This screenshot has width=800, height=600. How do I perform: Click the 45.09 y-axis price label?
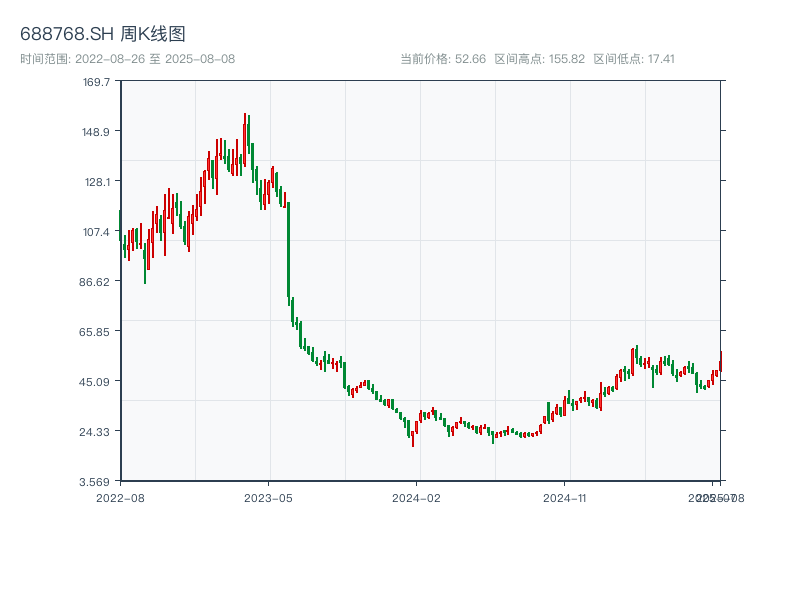pos(97,381)
